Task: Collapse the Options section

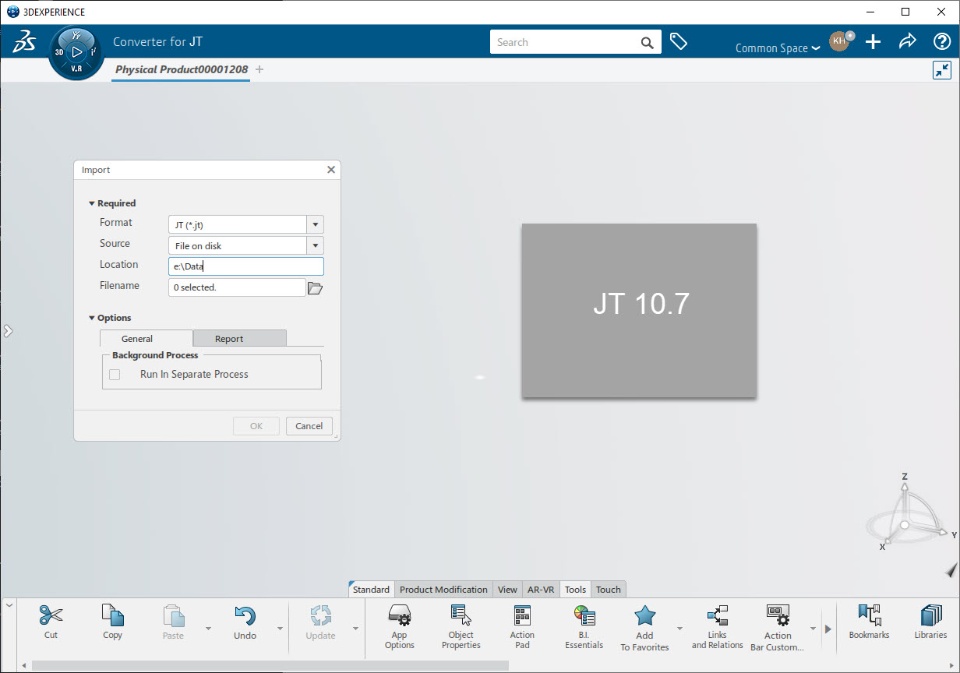Action: pyautogui.click(x=92, y=318)
